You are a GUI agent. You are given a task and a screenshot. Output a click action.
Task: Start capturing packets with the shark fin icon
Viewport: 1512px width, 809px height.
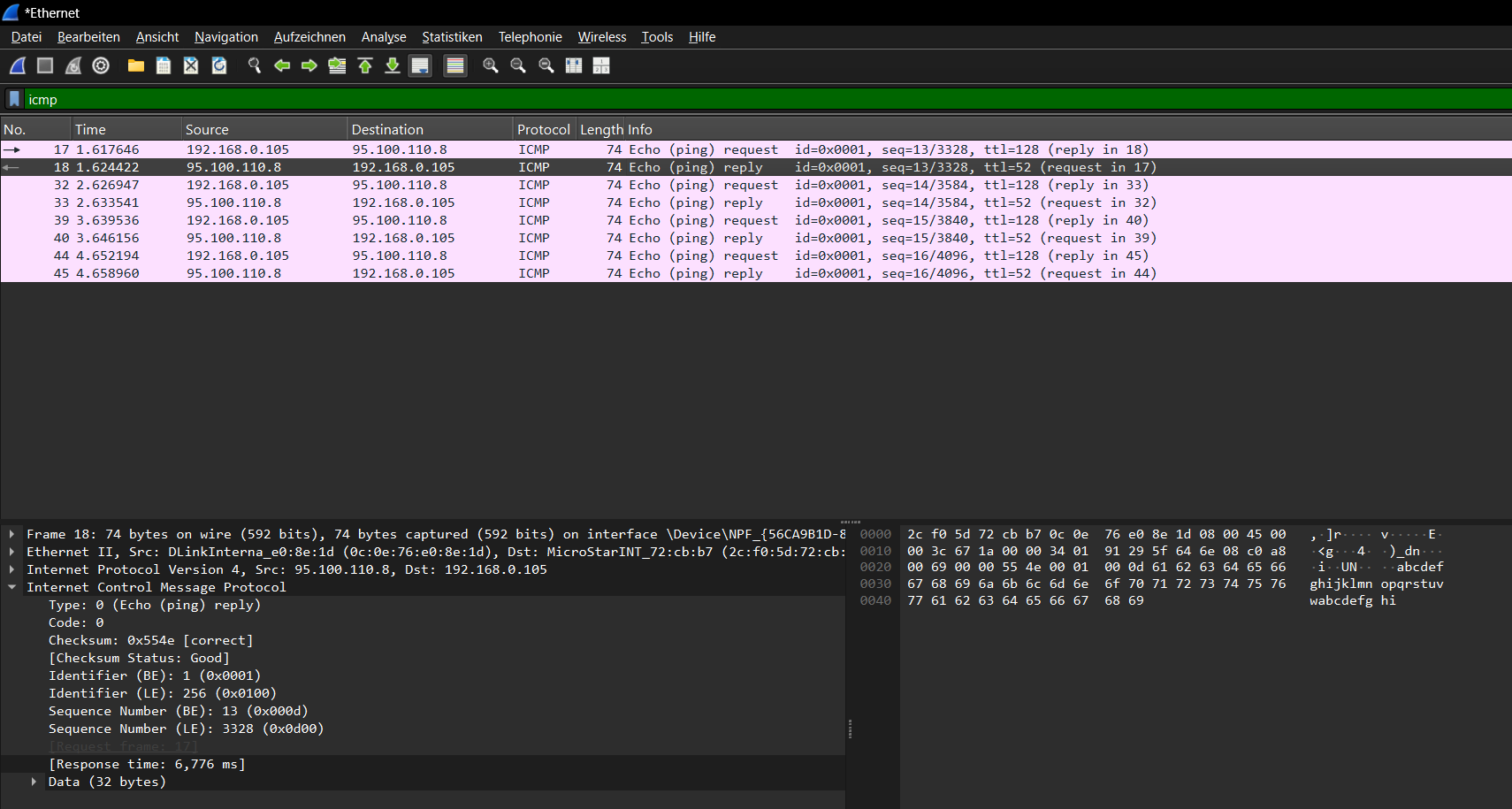(x=18, y=65)
